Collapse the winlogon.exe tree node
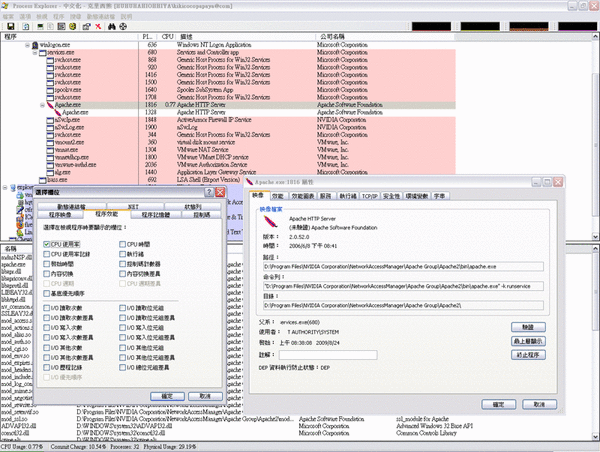This screenshot has height=452, width=600. coord(28,45)
